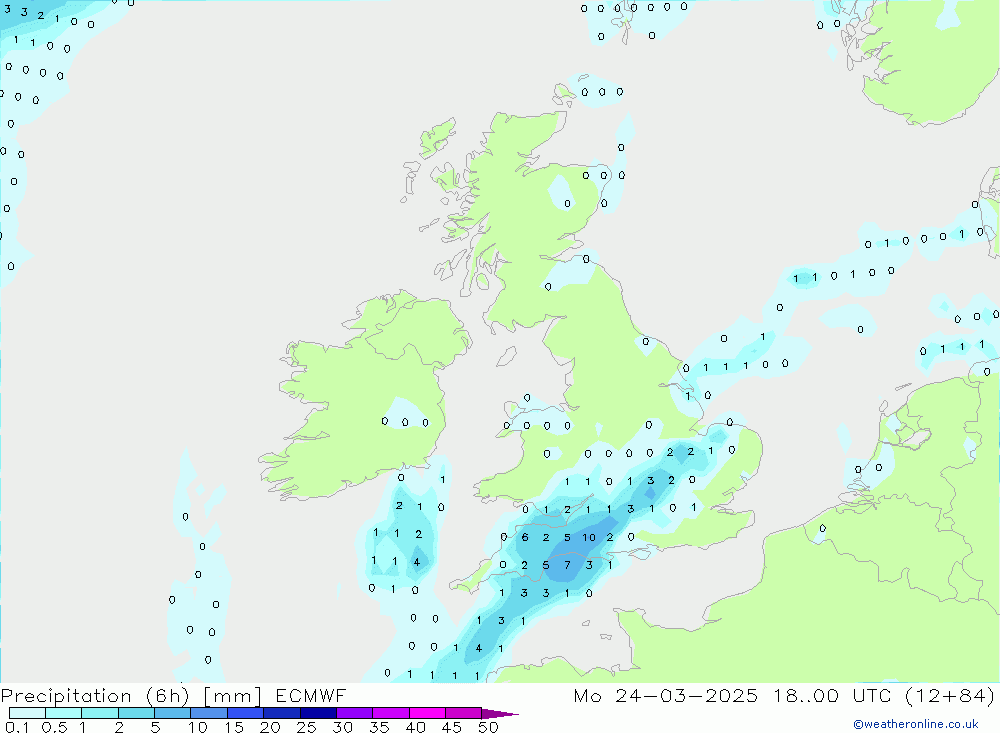Open the weatheronline.co.uk copyright link
The height and width of the screenshot is (733, 1000).
point(916,724)
